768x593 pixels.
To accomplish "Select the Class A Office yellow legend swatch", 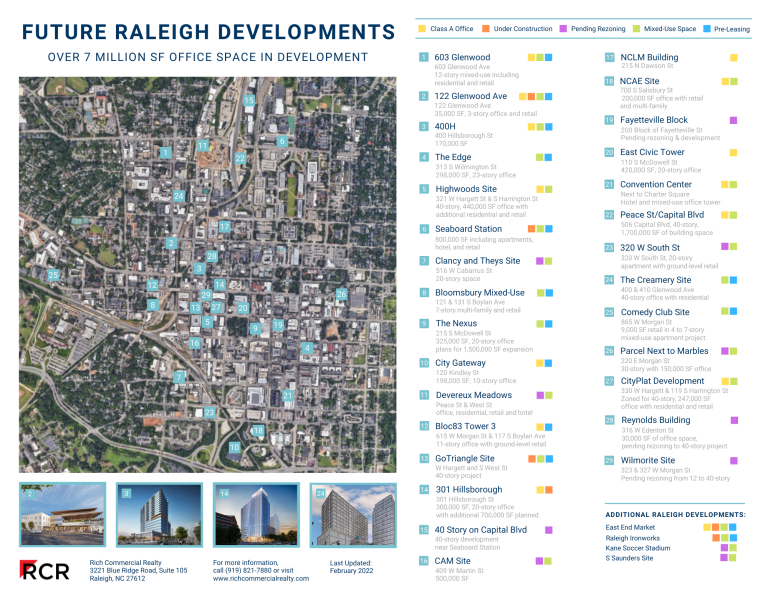I will (x=421, y=30).
